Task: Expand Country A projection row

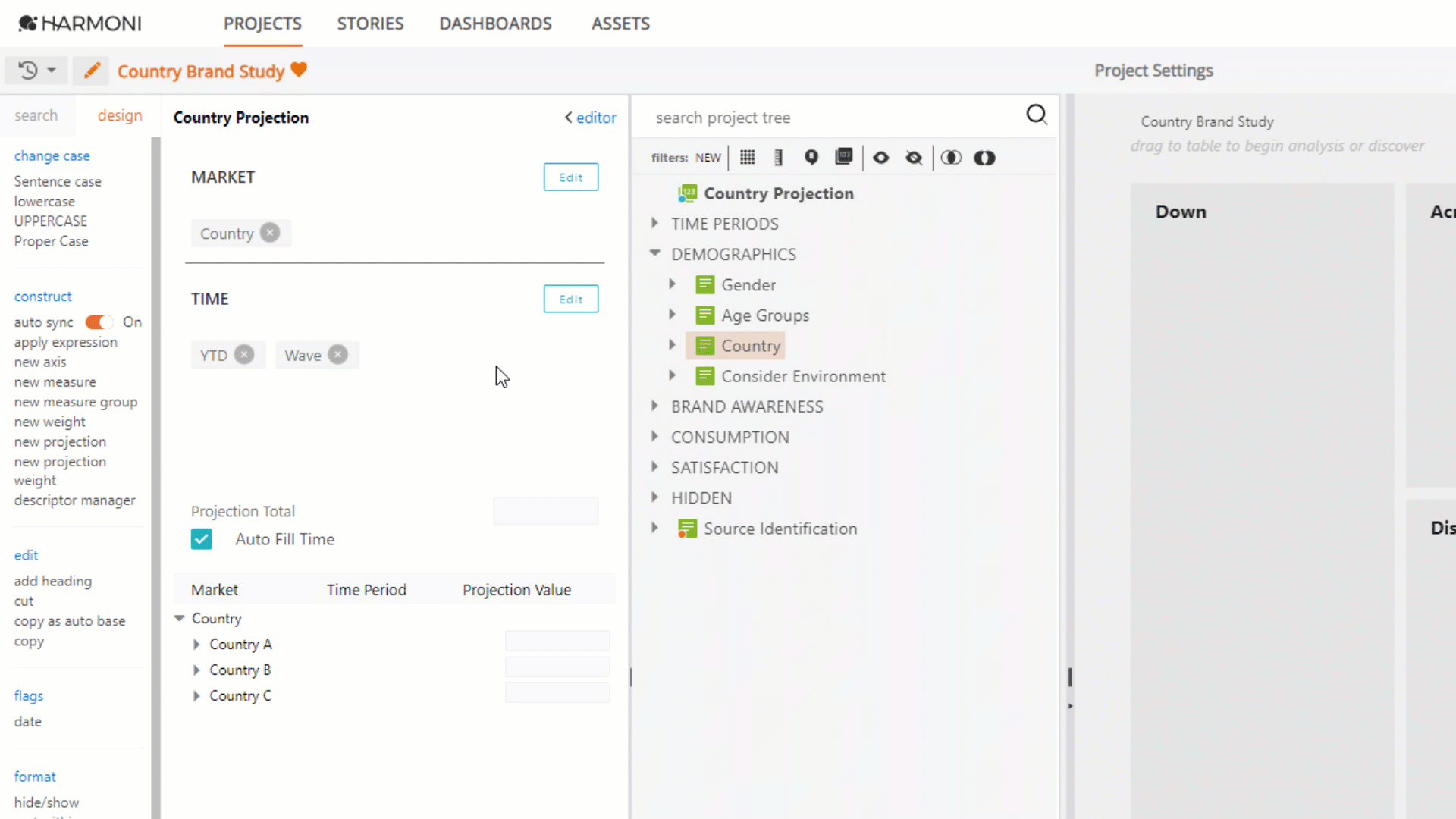Action: tap(196, 644)
